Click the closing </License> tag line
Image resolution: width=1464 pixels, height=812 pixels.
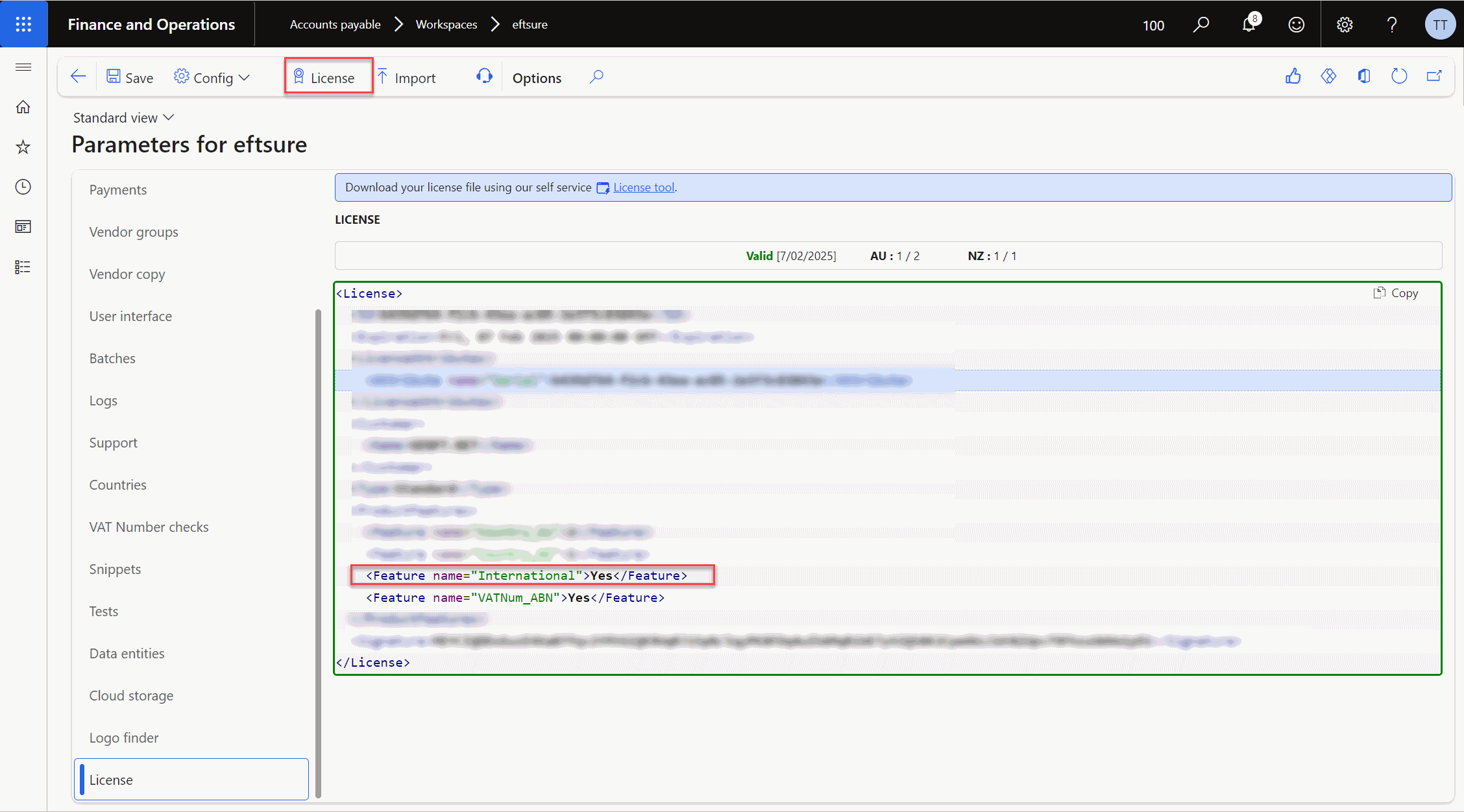[373, 662]
